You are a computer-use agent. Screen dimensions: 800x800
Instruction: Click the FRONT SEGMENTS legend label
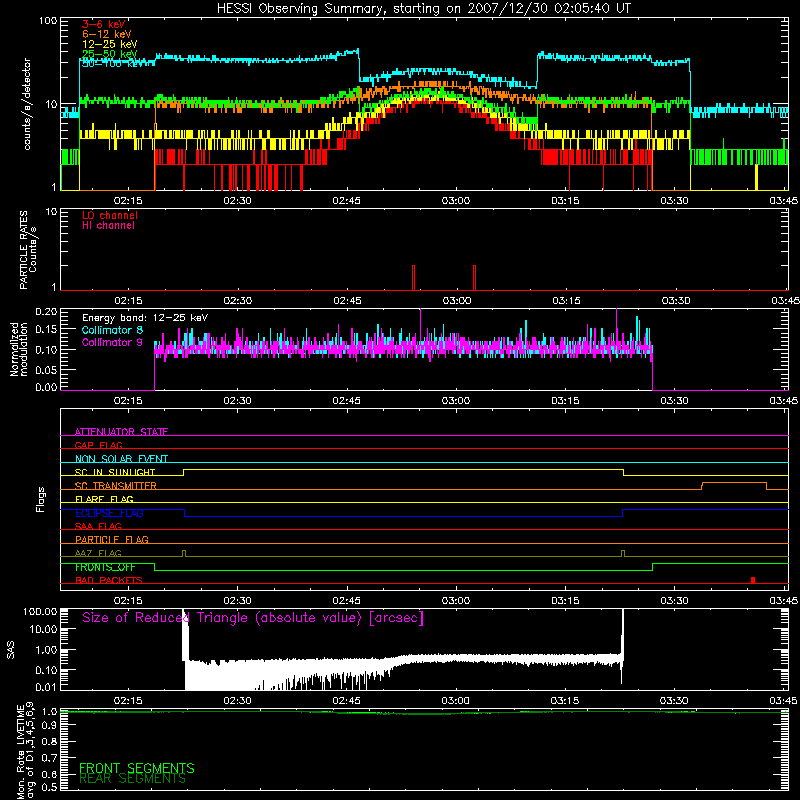[x=137, y=768]
